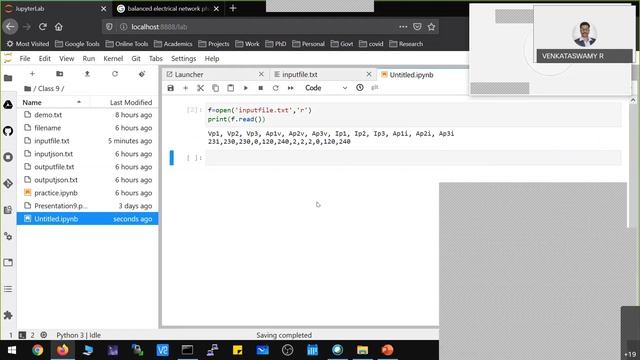The height and width of the screenshot is (360, 640).
Task: Open the GitHub sidebar panel
Action: pos(8,131)
